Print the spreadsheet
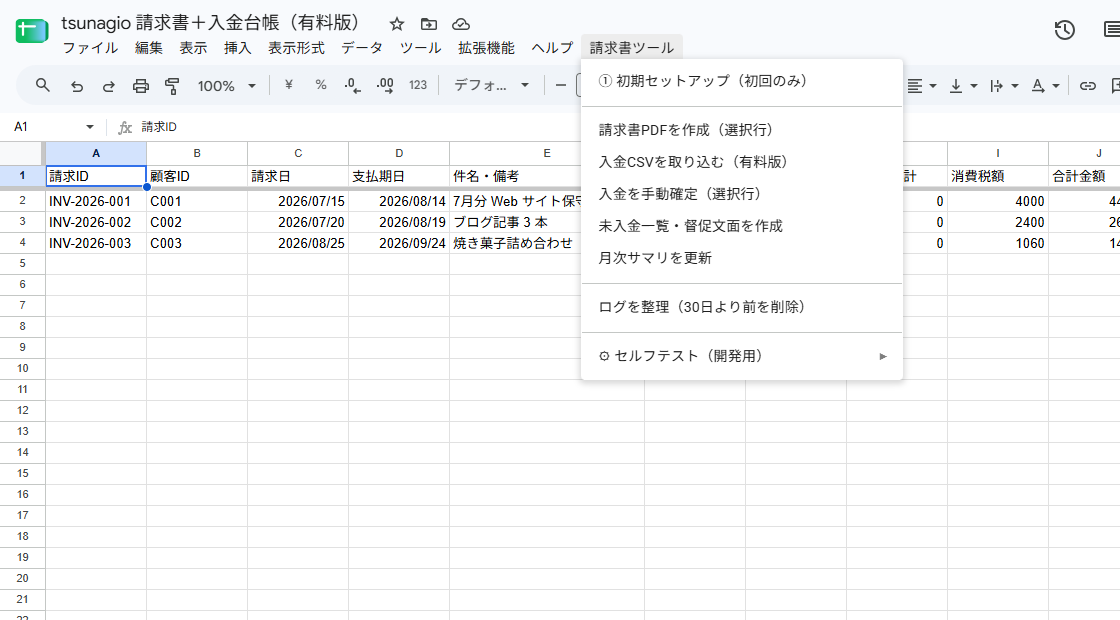 click(x=141, y=86)
